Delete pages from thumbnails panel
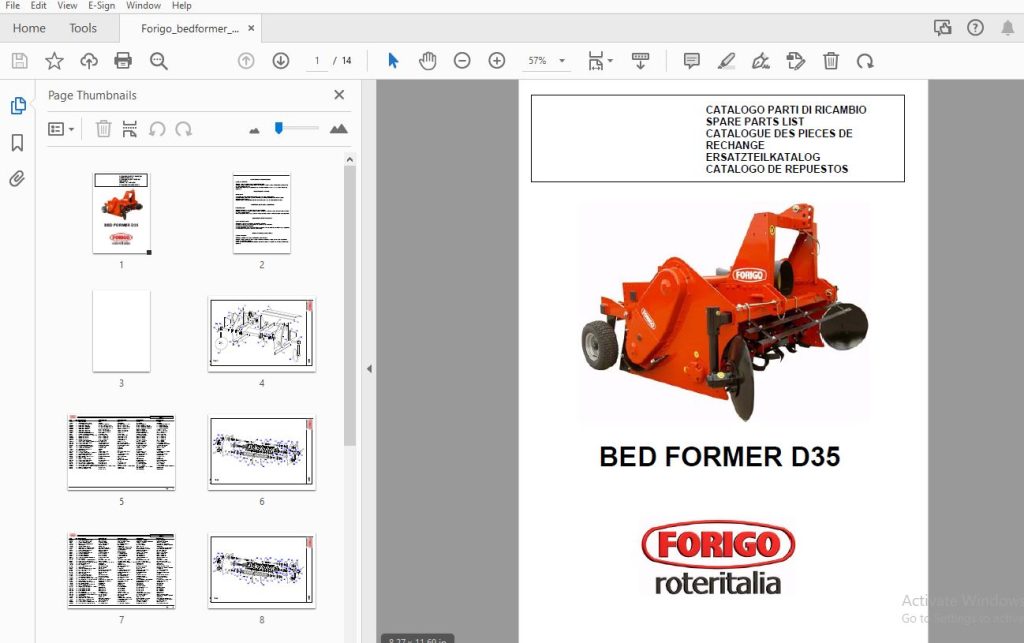The width and height of the screenshot is (1024, 643). point(103,129)
